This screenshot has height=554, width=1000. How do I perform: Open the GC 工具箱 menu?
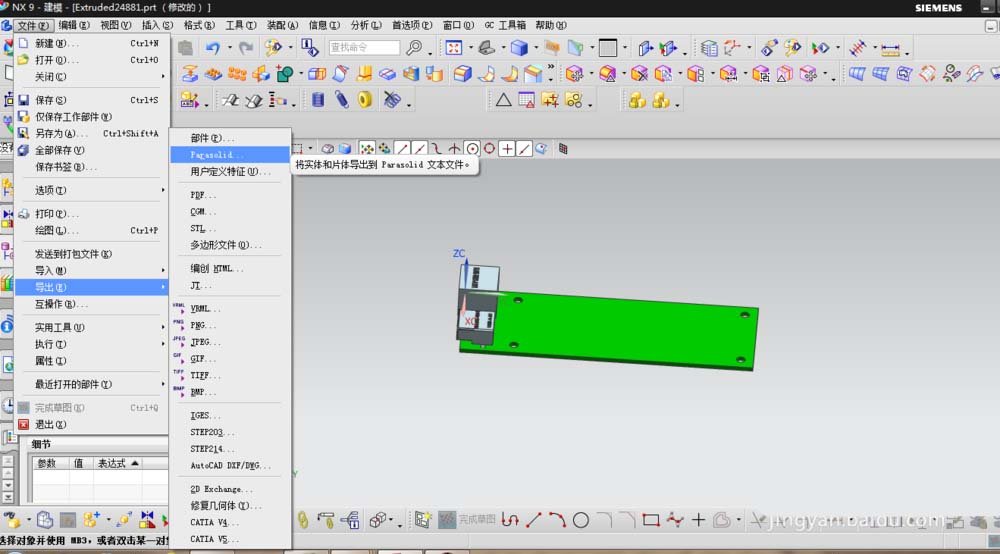coord(505,25)
